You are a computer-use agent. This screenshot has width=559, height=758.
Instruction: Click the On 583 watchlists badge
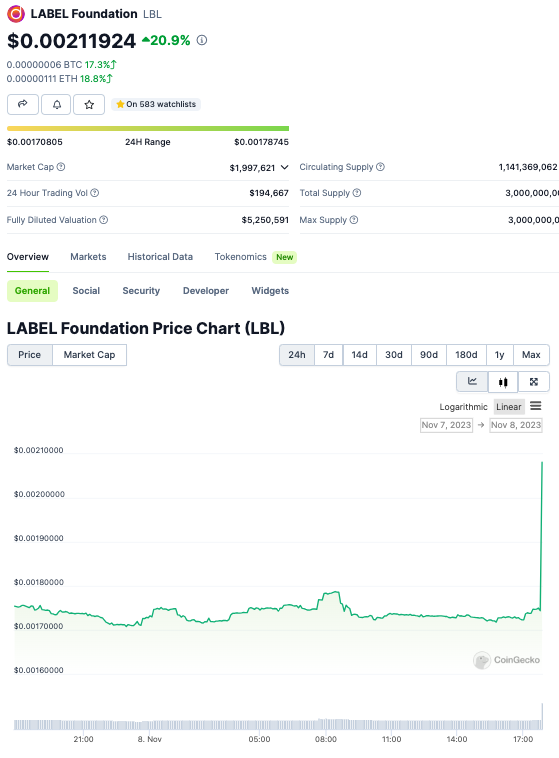tap(156, 104)
